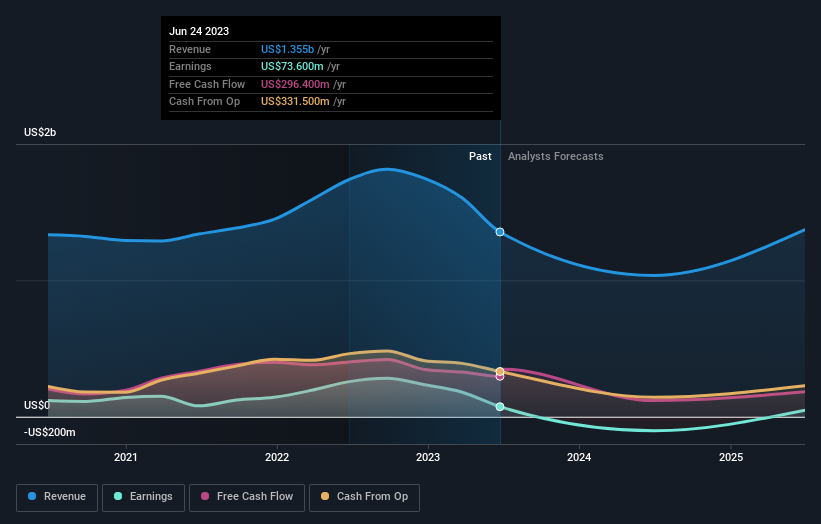
Task: Click the 2021 x-axis label
Action: pos(126,457)
